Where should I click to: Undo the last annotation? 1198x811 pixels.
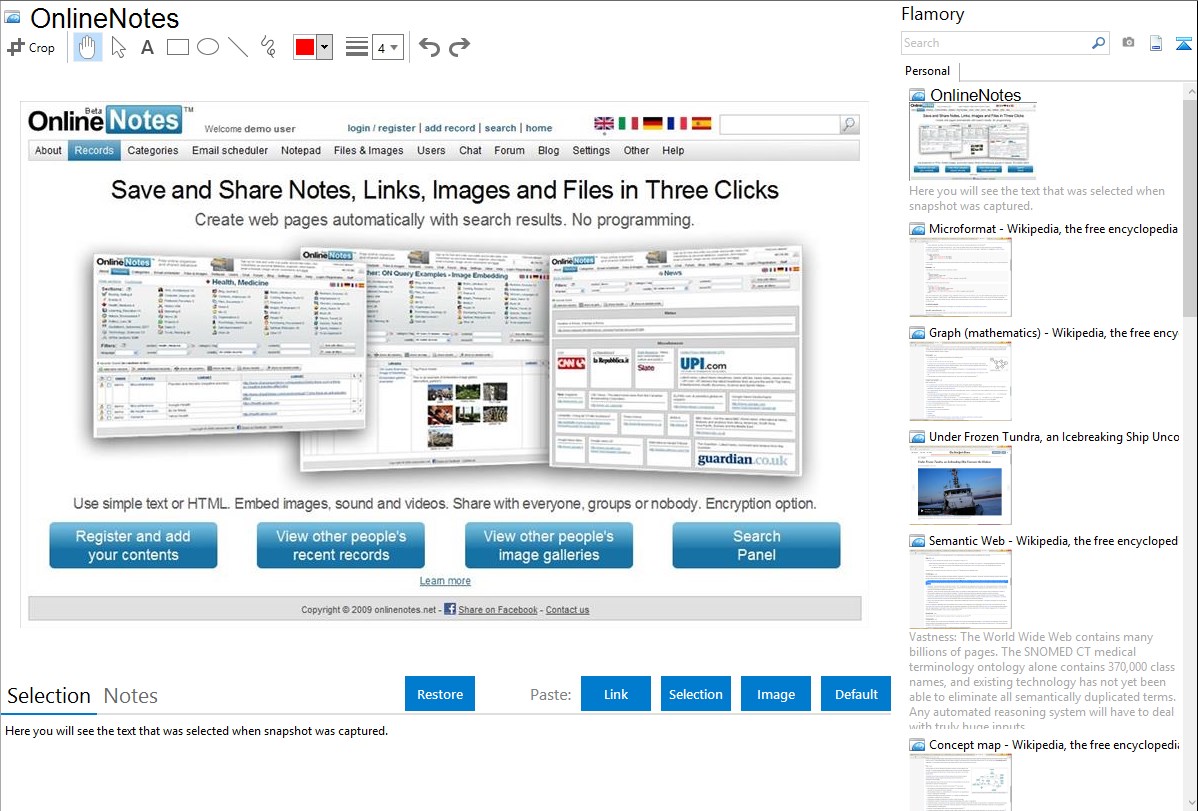(x=429, y=47)
